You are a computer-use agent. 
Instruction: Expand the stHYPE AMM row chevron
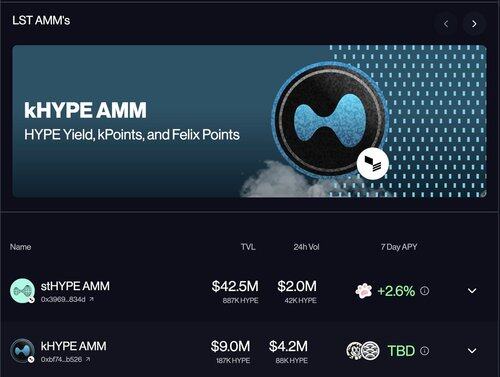(472, 291)
